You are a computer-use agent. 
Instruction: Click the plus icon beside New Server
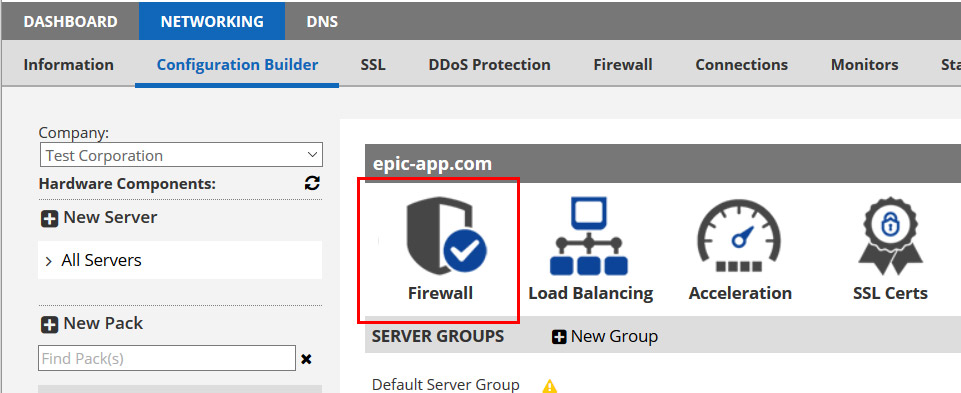coord(49,219)
